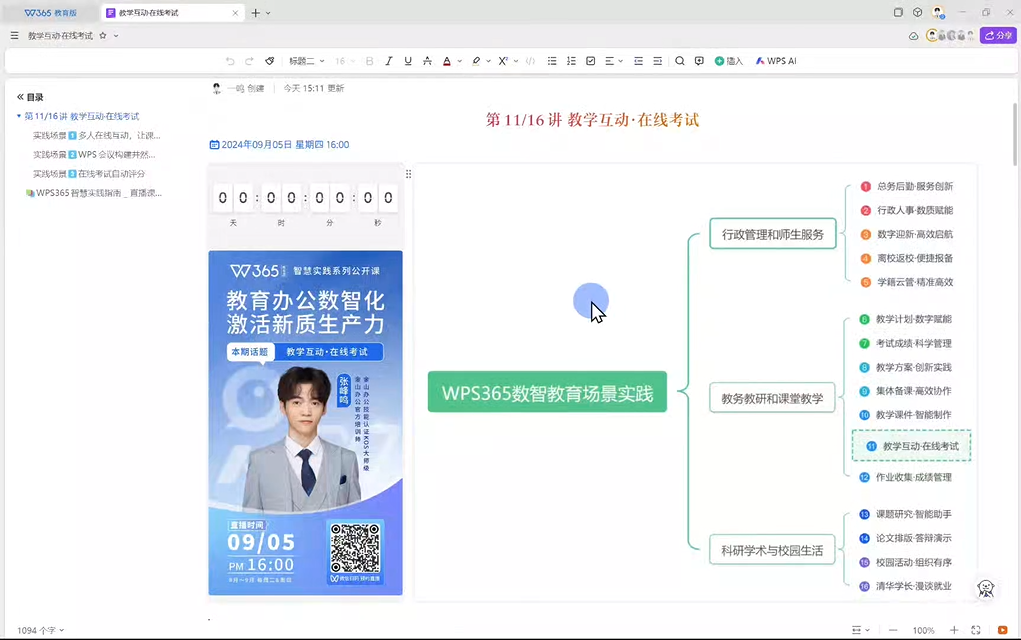Click the underline formatting icon
The height and width of the screenshot is (640, 1021).
(408, 61)
